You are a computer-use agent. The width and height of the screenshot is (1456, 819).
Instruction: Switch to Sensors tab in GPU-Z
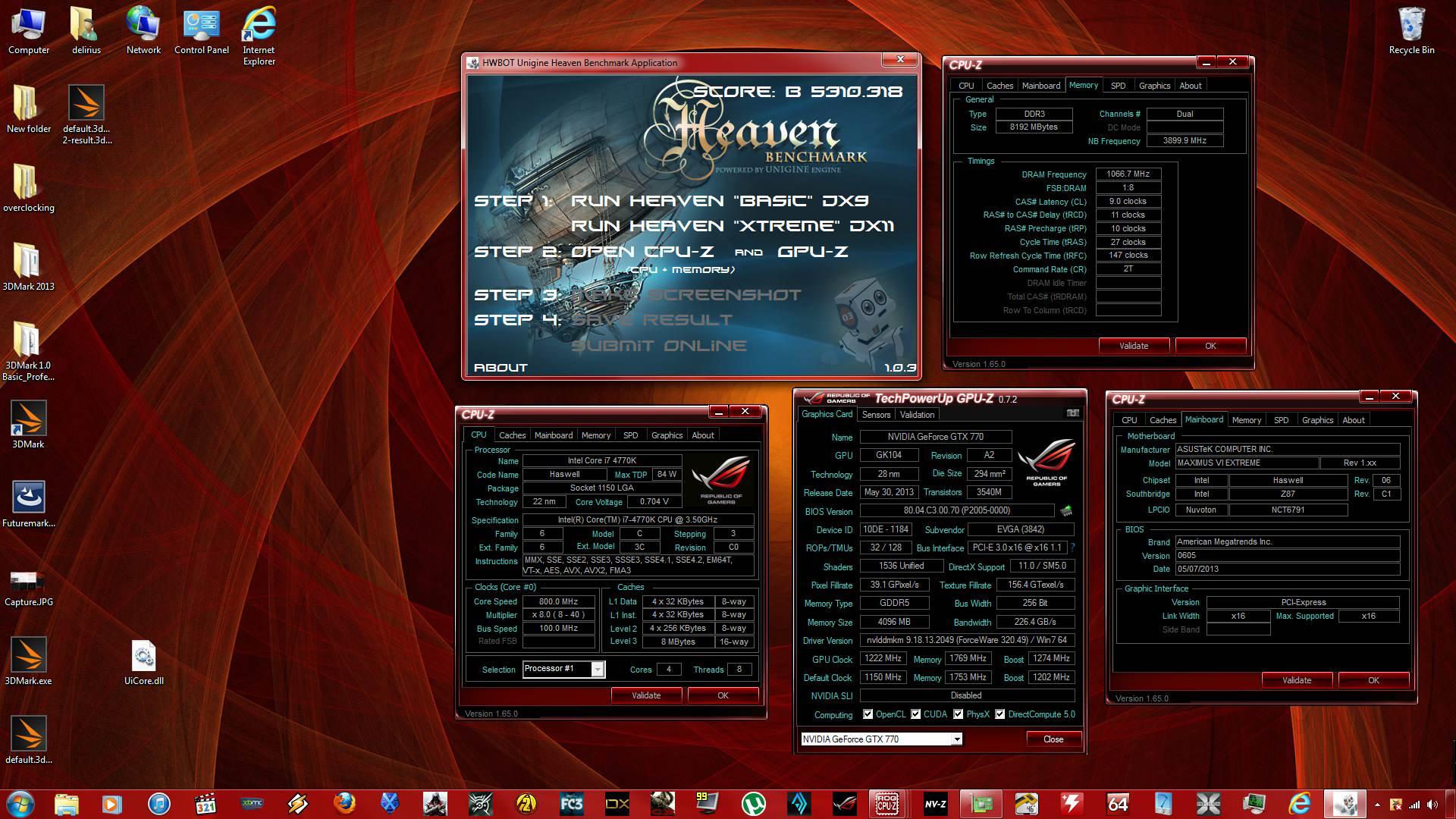876,415
